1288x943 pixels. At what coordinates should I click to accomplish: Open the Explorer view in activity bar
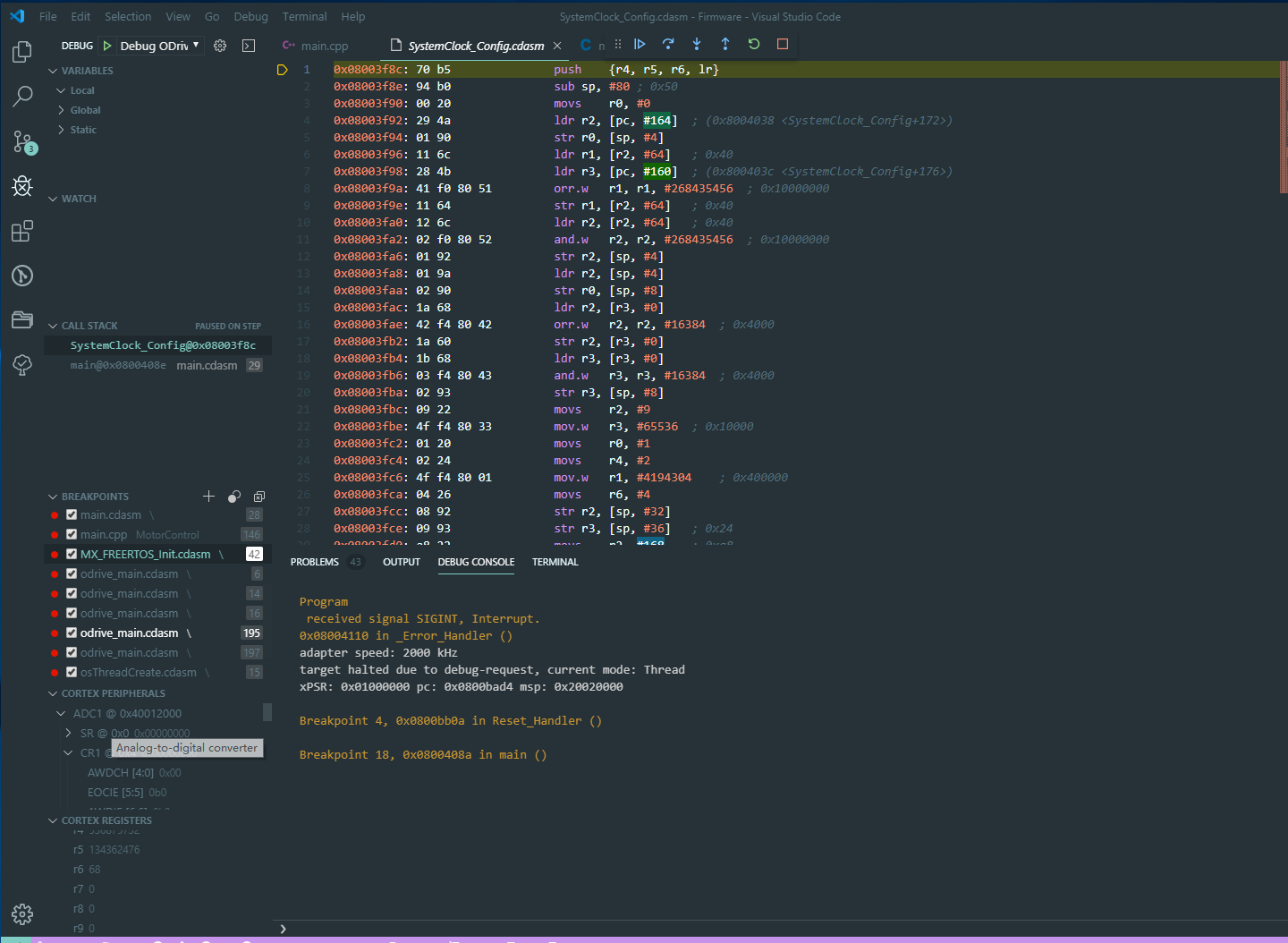coord(22,52)
